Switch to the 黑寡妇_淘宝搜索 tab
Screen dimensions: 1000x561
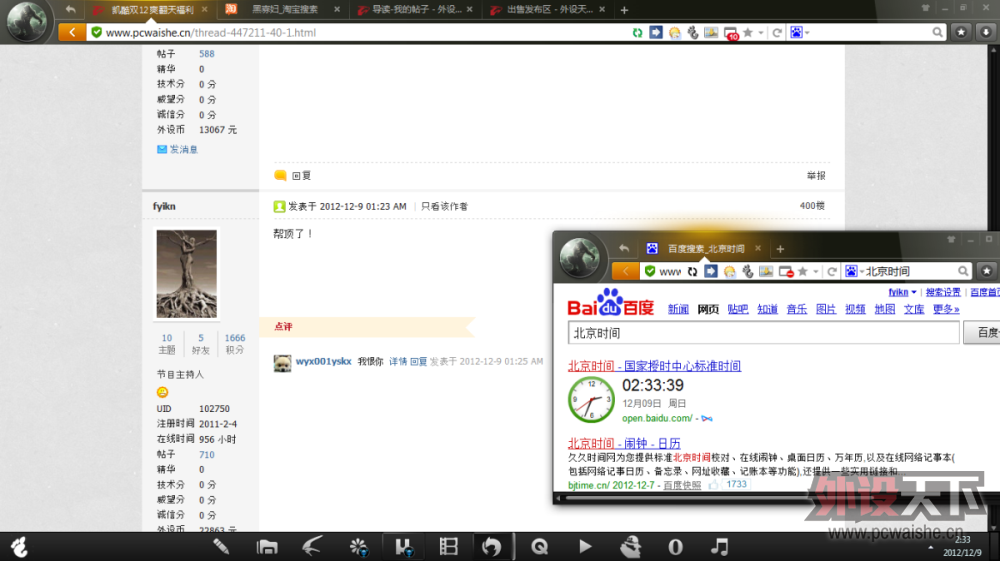point(284,10)
